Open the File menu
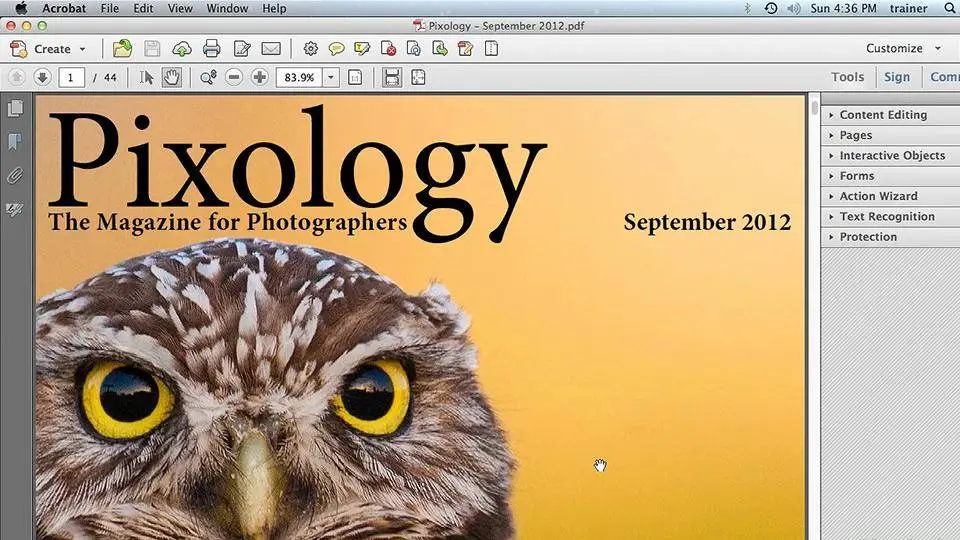 pos(110,9)
